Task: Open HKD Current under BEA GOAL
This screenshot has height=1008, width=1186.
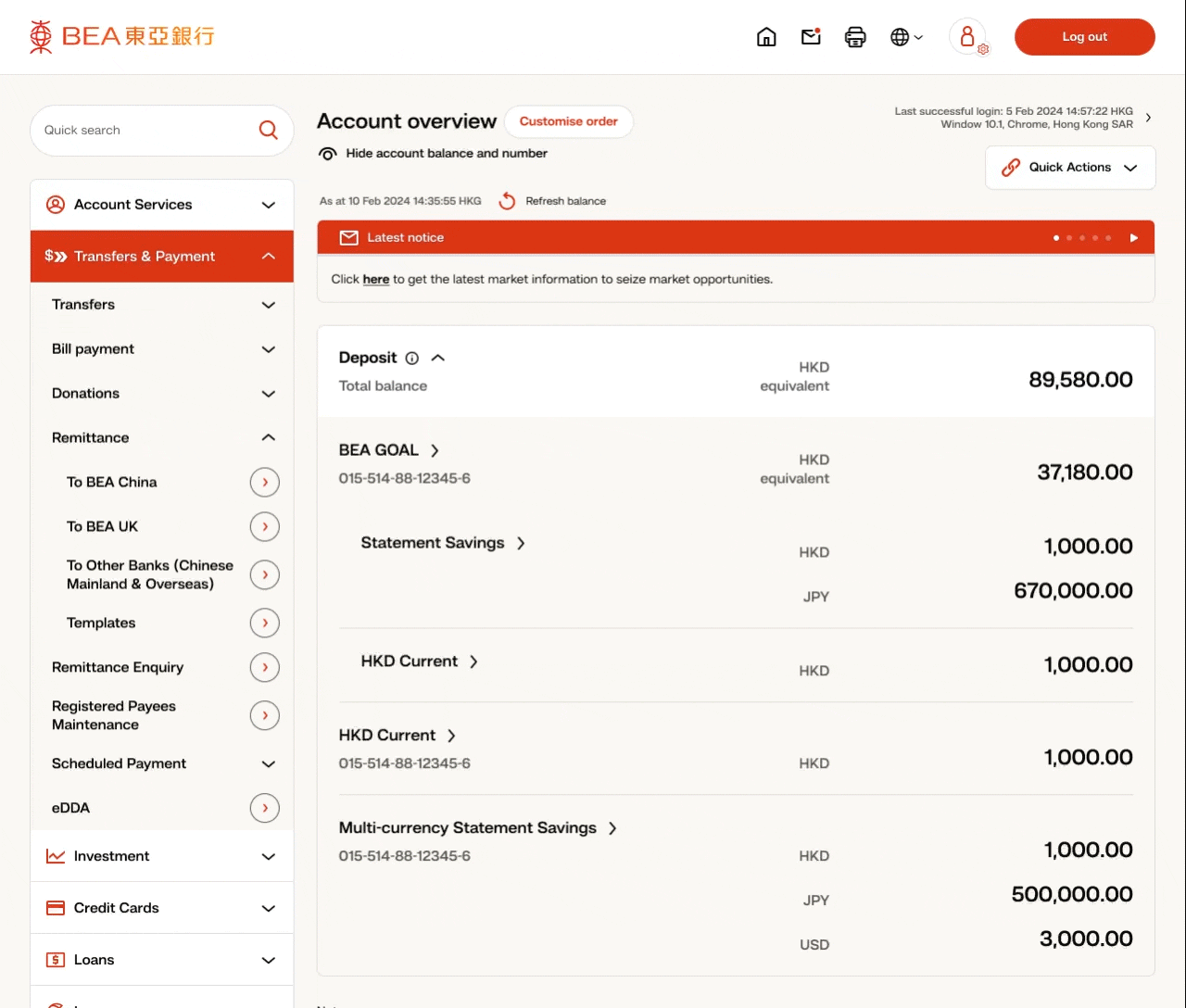Action: (x=420, y=661)
